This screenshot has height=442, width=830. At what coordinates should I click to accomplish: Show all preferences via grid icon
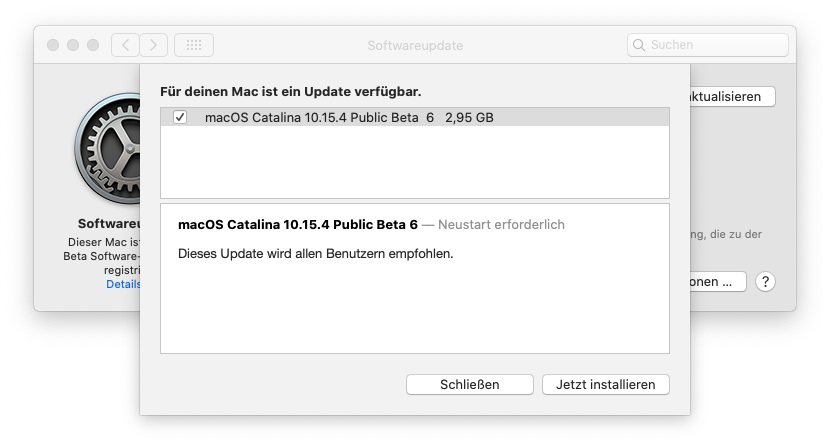[x=194, y=45]
